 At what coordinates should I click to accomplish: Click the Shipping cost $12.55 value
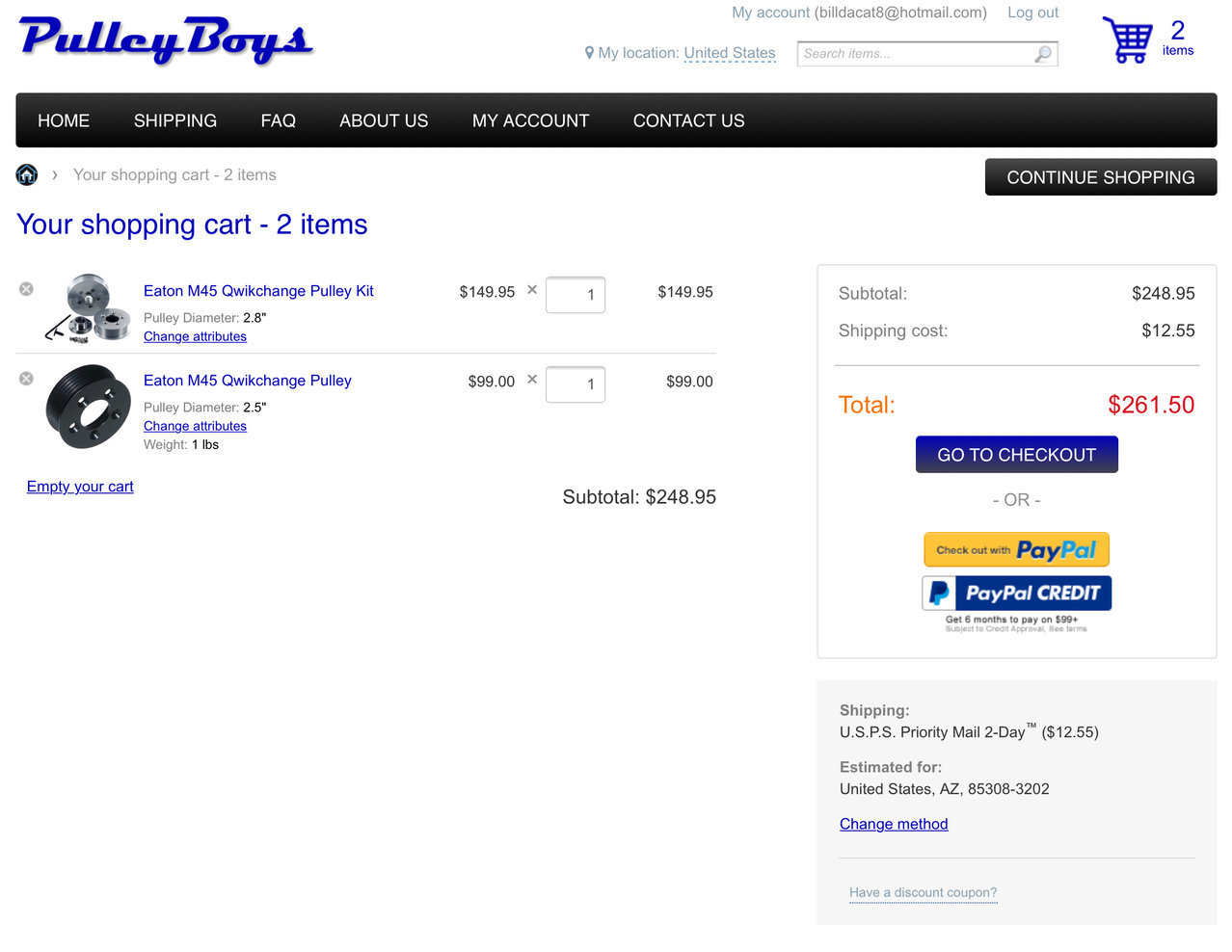[1168, 331]
